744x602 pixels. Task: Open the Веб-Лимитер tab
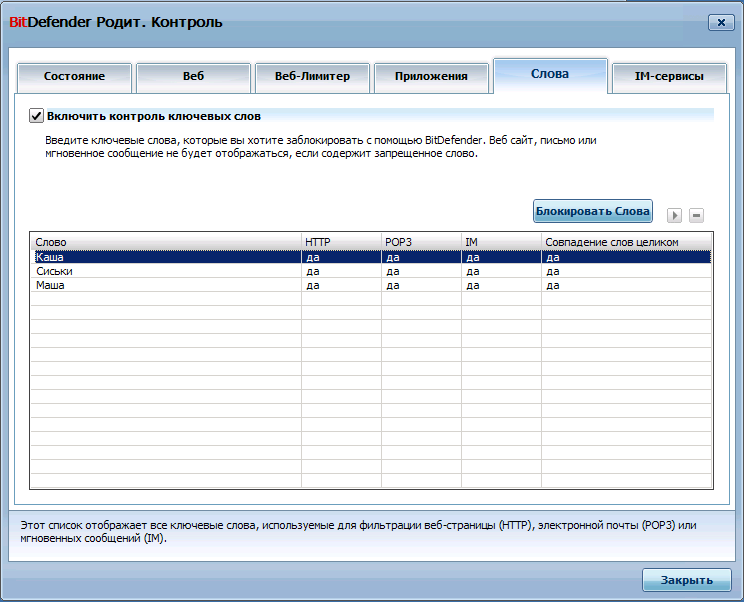click(312, 77)
